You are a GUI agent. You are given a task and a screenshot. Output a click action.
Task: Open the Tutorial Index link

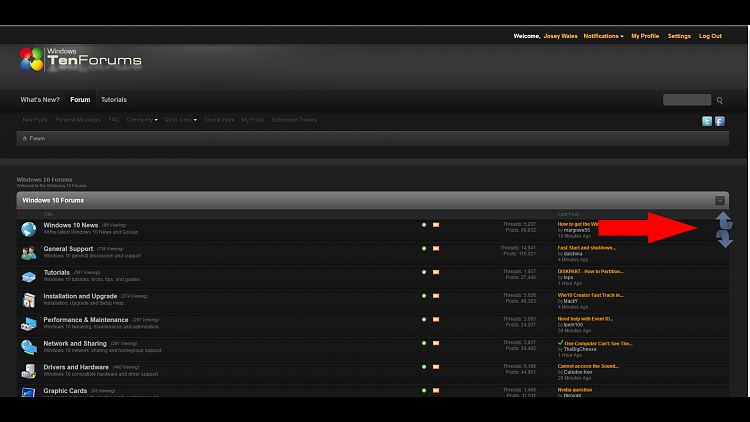tap(219, 120)
